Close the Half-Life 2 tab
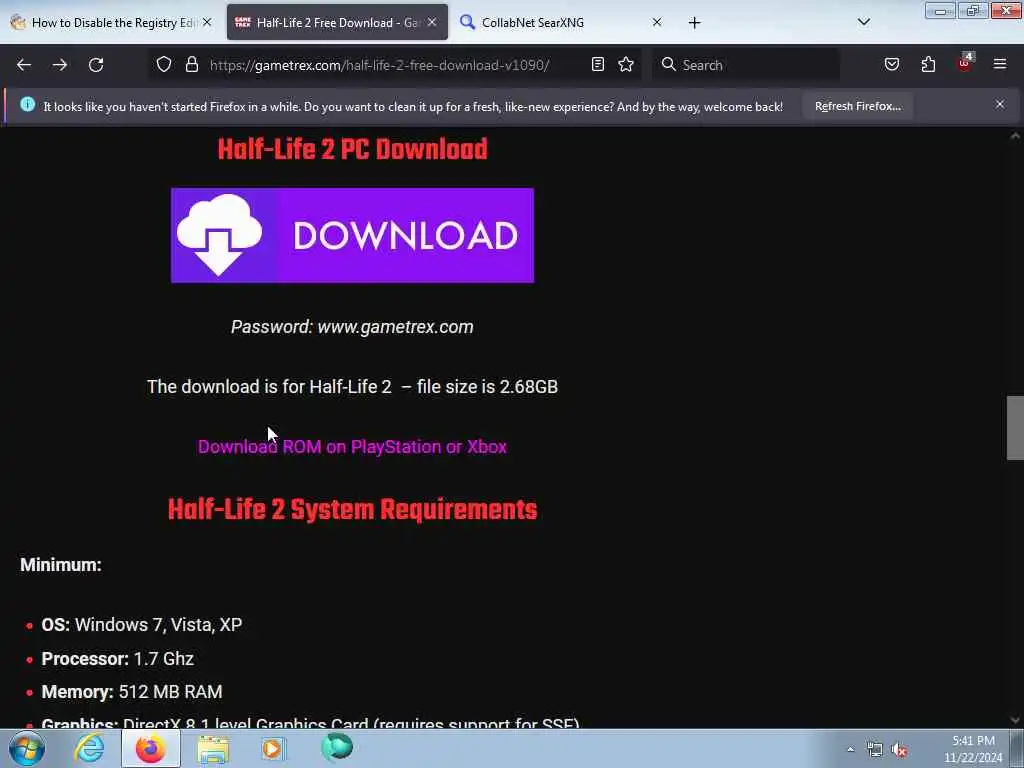 [x=432, y=22]
